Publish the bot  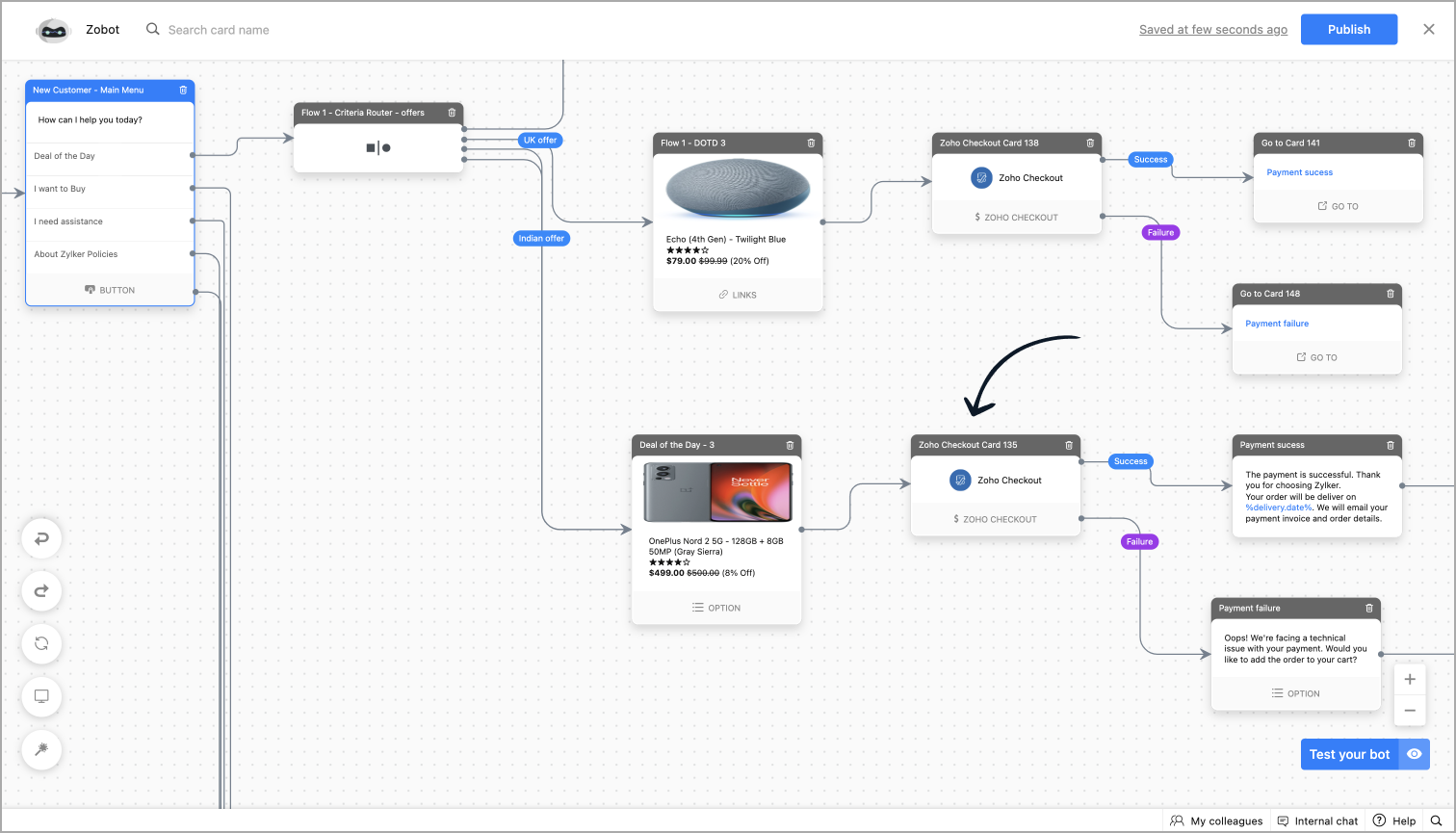[x=1349, y=30]
